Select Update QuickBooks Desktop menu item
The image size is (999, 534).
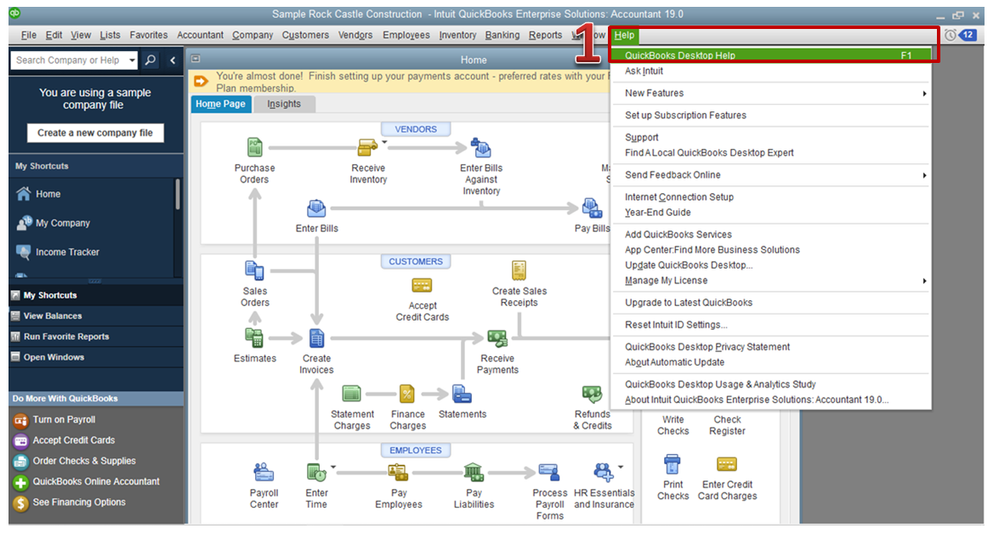tap(688, 265)
